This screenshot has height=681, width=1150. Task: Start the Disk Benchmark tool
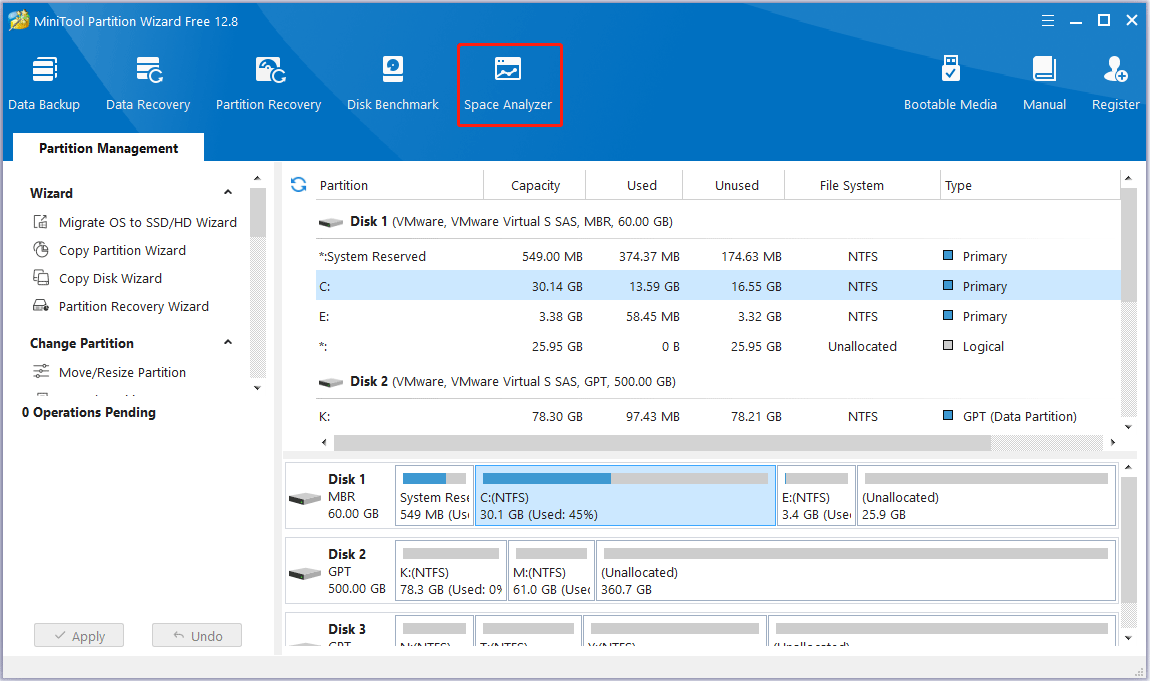point(393,84)
